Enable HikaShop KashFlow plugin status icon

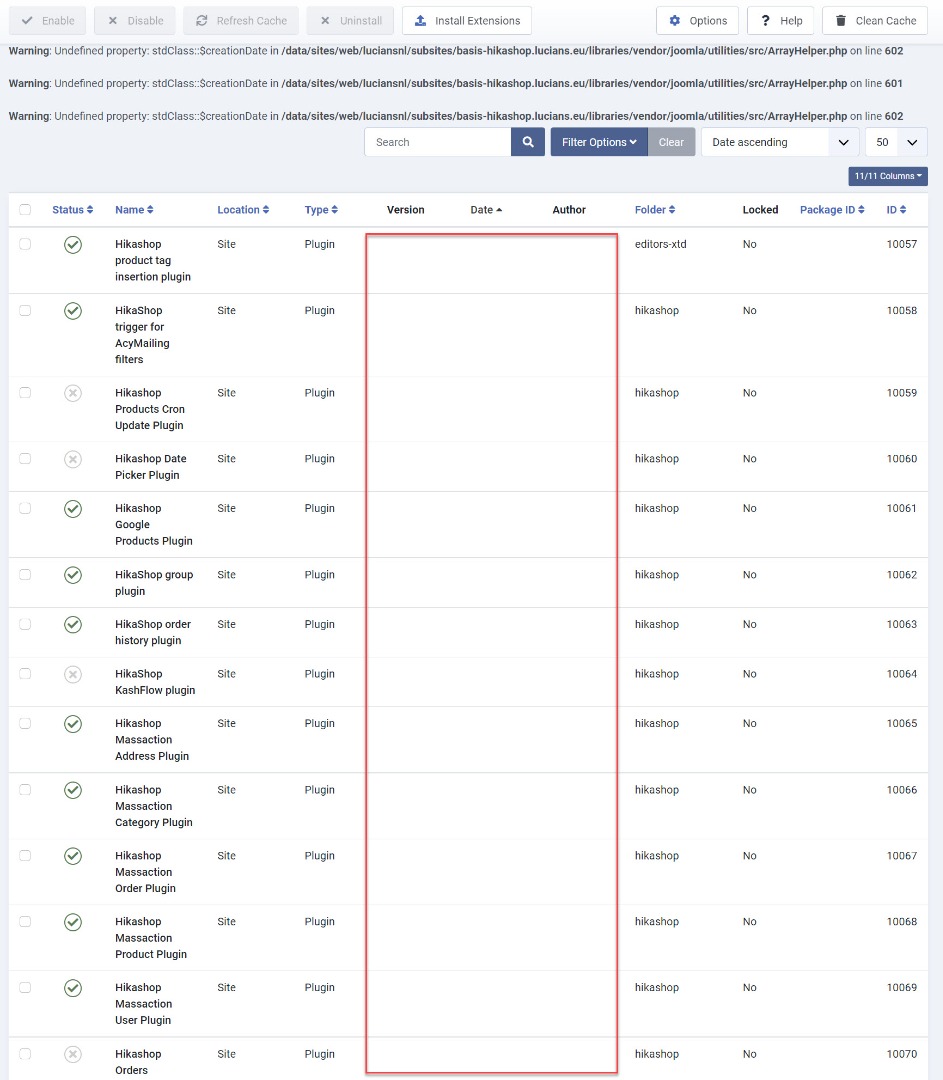click(73, 674)
